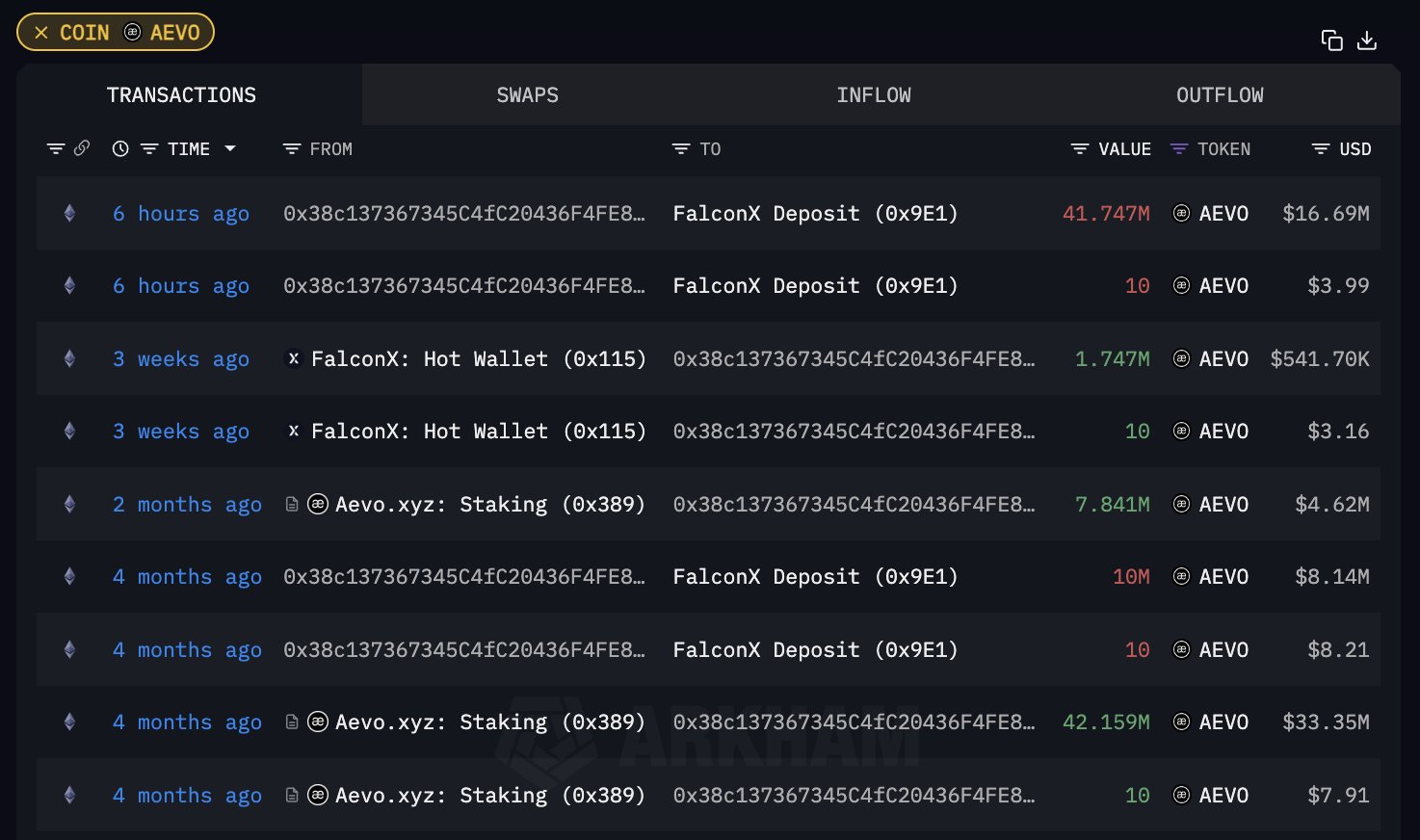Image resolution: width=1420 pixels, height=840 pixels.
Task: Open the '6 hours ago' link for 41.747M
Action: (x=181, y=214)
